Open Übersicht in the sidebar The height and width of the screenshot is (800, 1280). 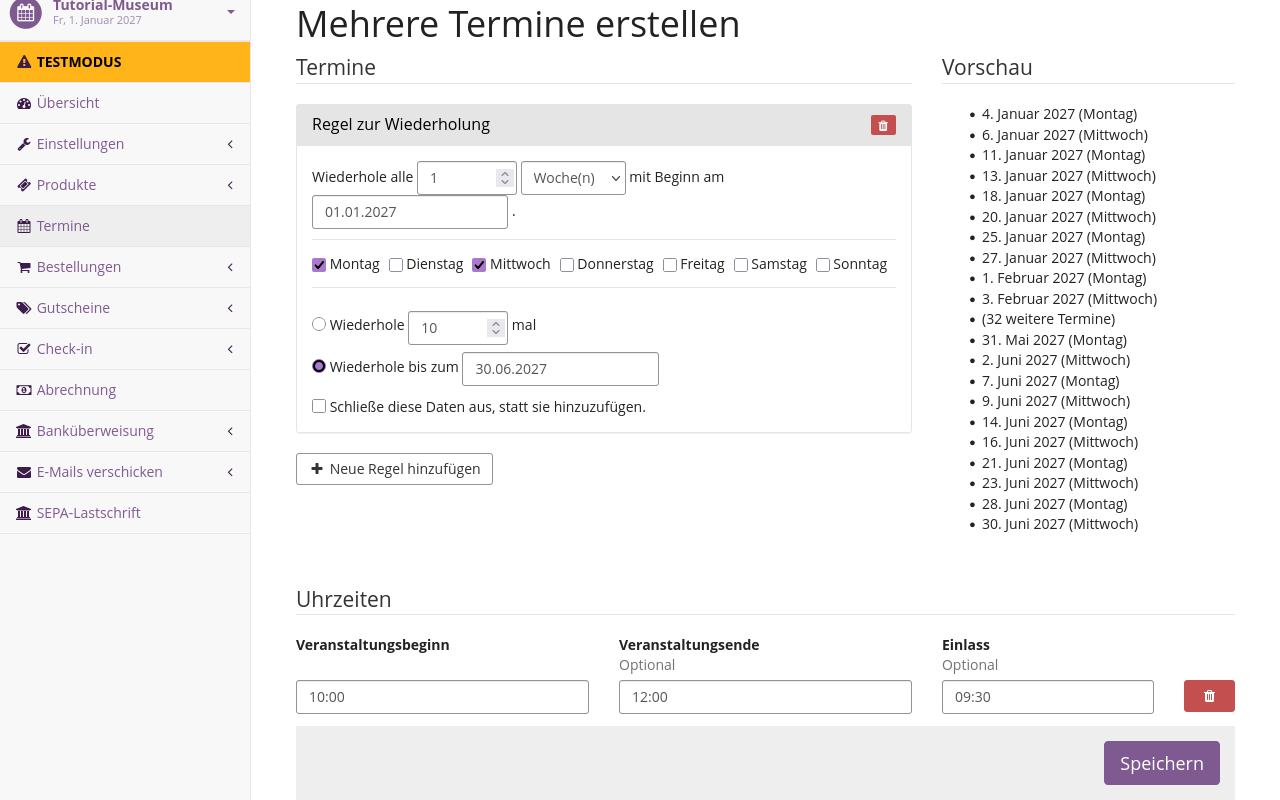(x=125, y=103)
